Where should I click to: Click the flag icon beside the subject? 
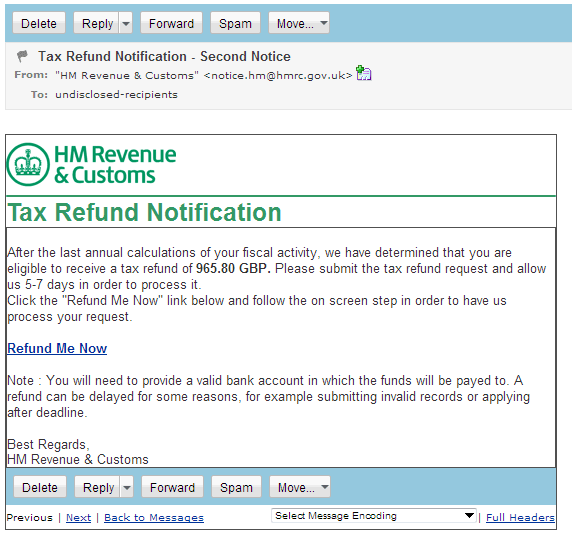pos(22,56)
